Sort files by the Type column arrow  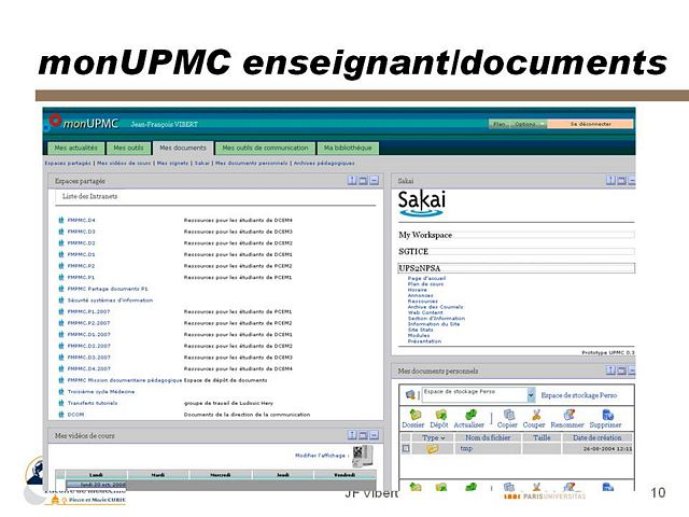(x=442, y=438)
